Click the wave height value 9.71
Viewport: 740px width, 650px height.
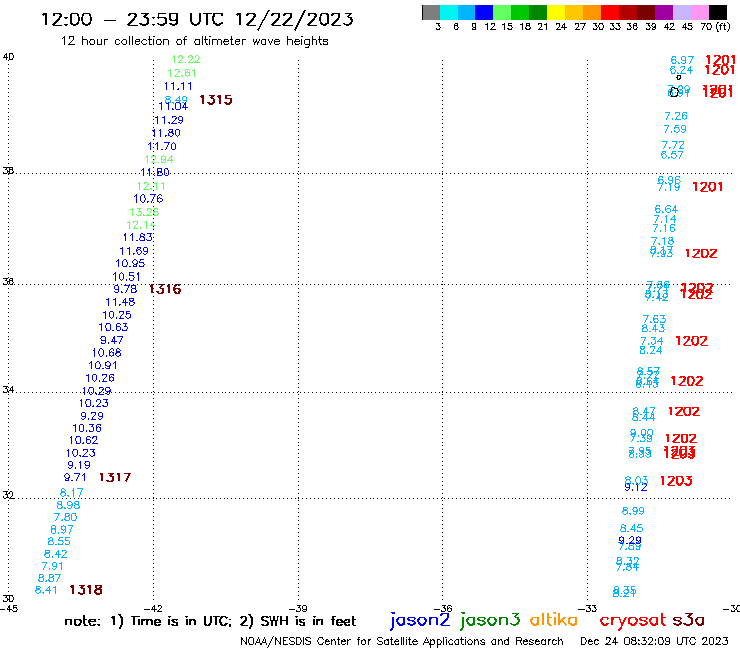pos(75,478)
